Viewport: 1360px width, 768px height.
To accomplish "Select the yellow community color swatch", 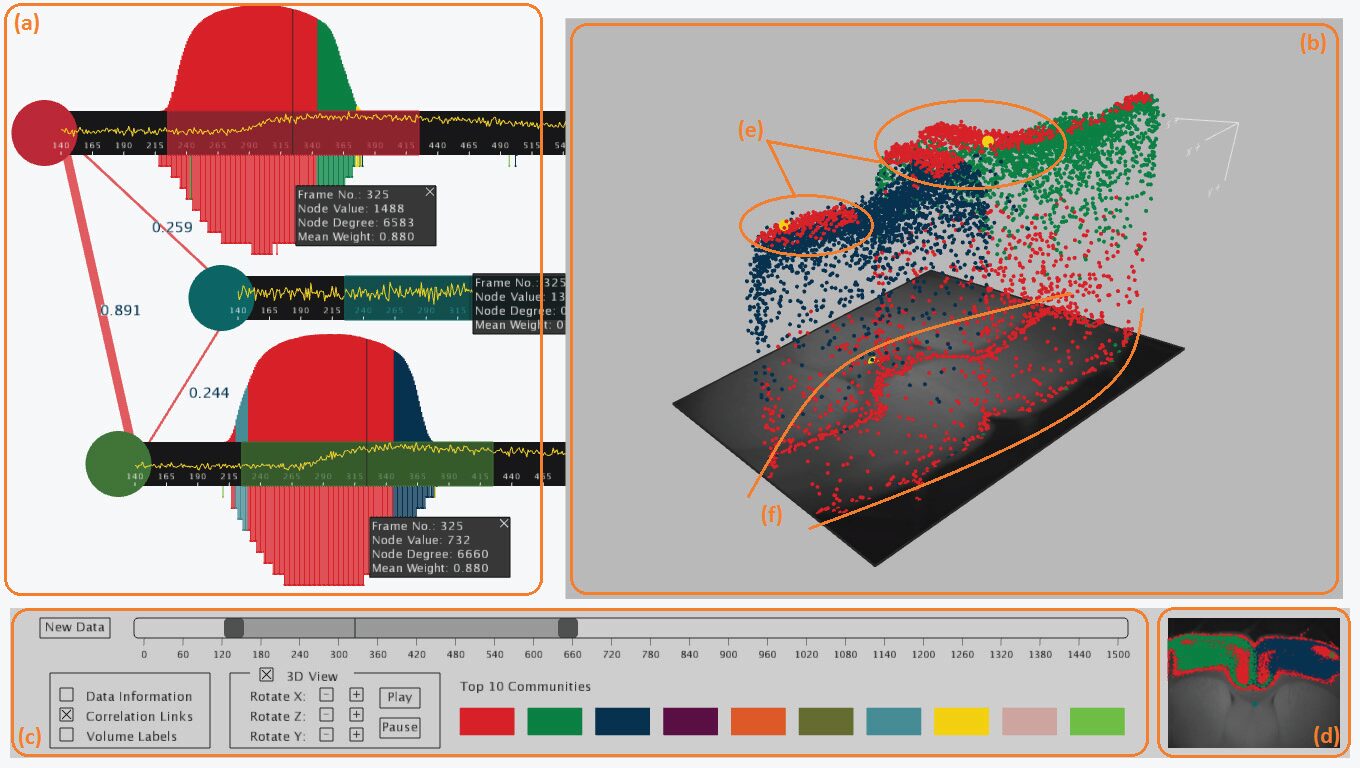I will pyautogui.click(x=960, y=721).
